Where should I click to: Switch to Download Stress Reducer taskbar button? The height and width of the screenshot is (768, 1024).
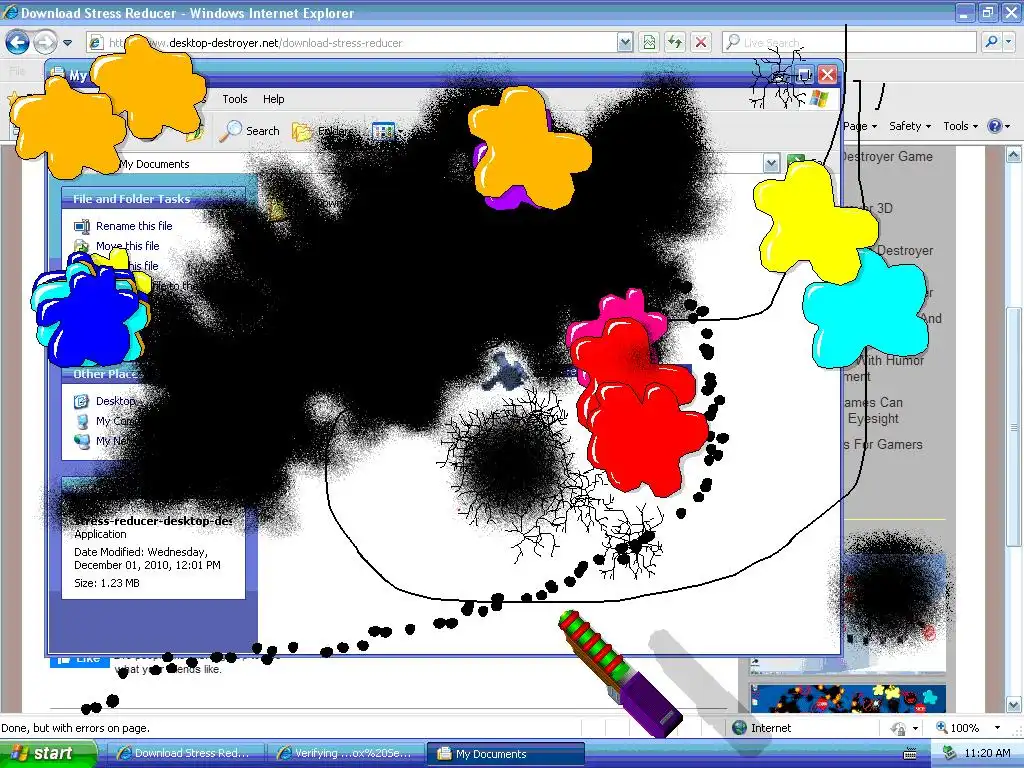(x=185, y=754)
